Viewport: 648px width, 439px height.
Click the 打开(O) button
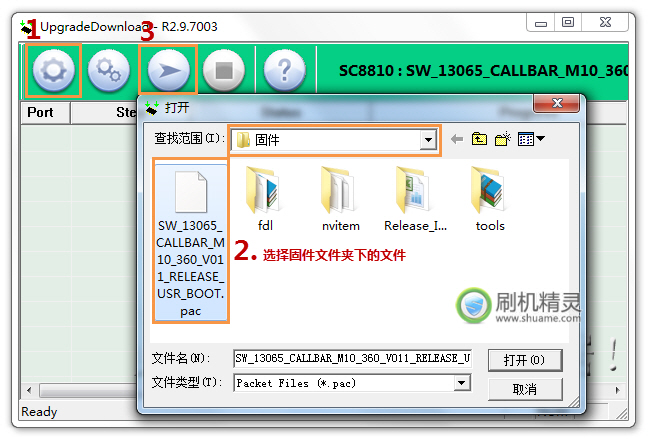525,360
